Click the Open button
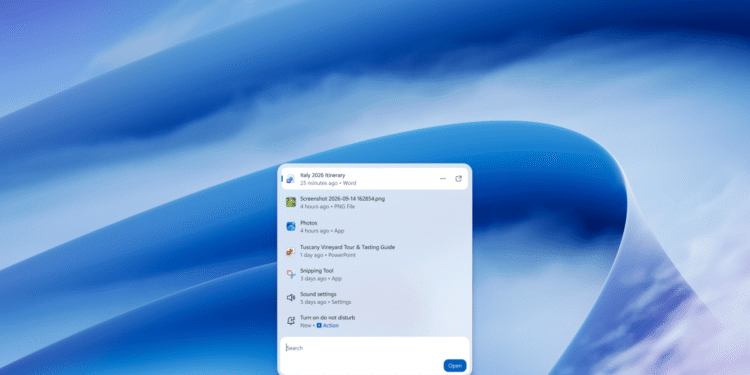This screenshot has height=375, width=750. [455, 365]
